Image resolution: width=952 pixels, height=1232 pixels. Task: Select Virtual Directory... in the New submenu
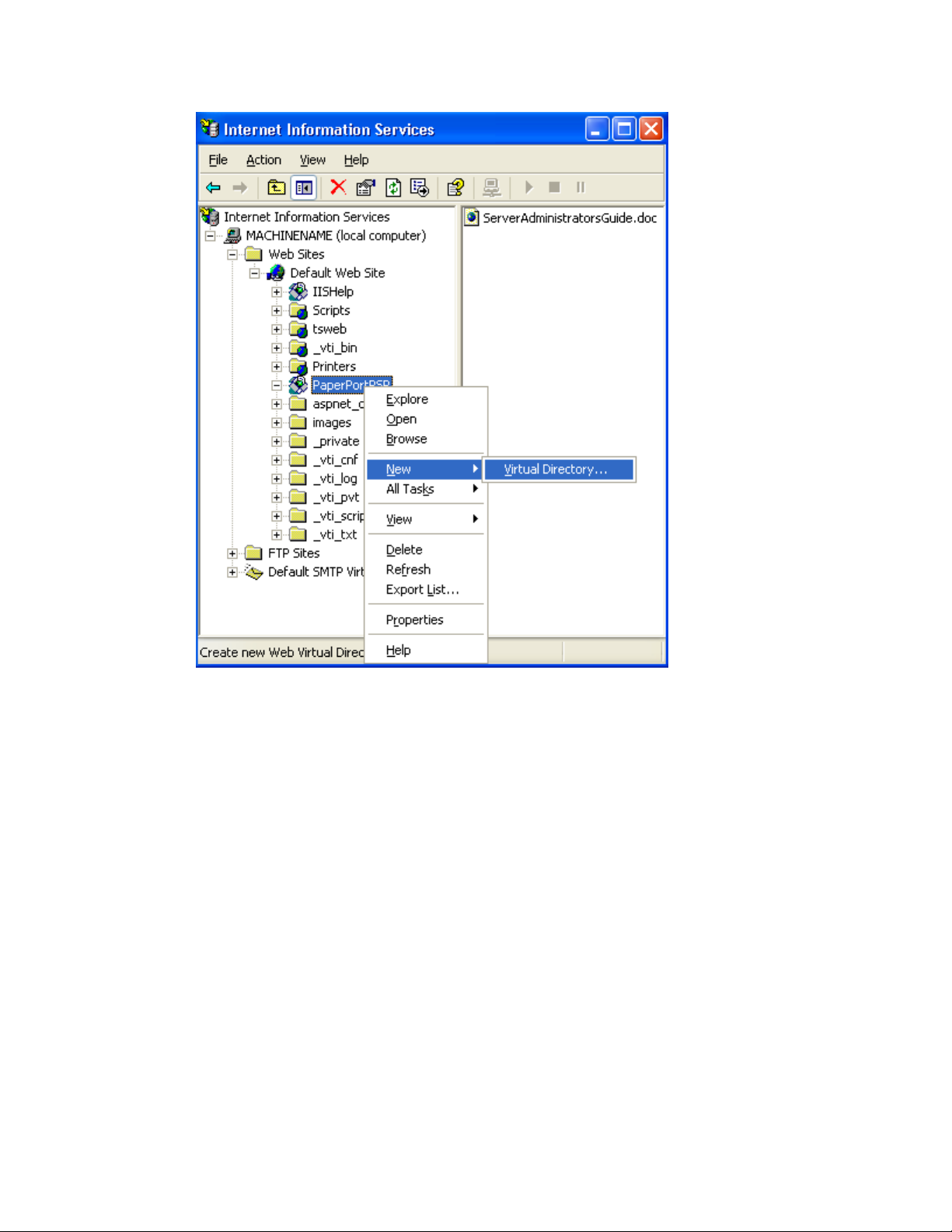(x=559, y=469)
